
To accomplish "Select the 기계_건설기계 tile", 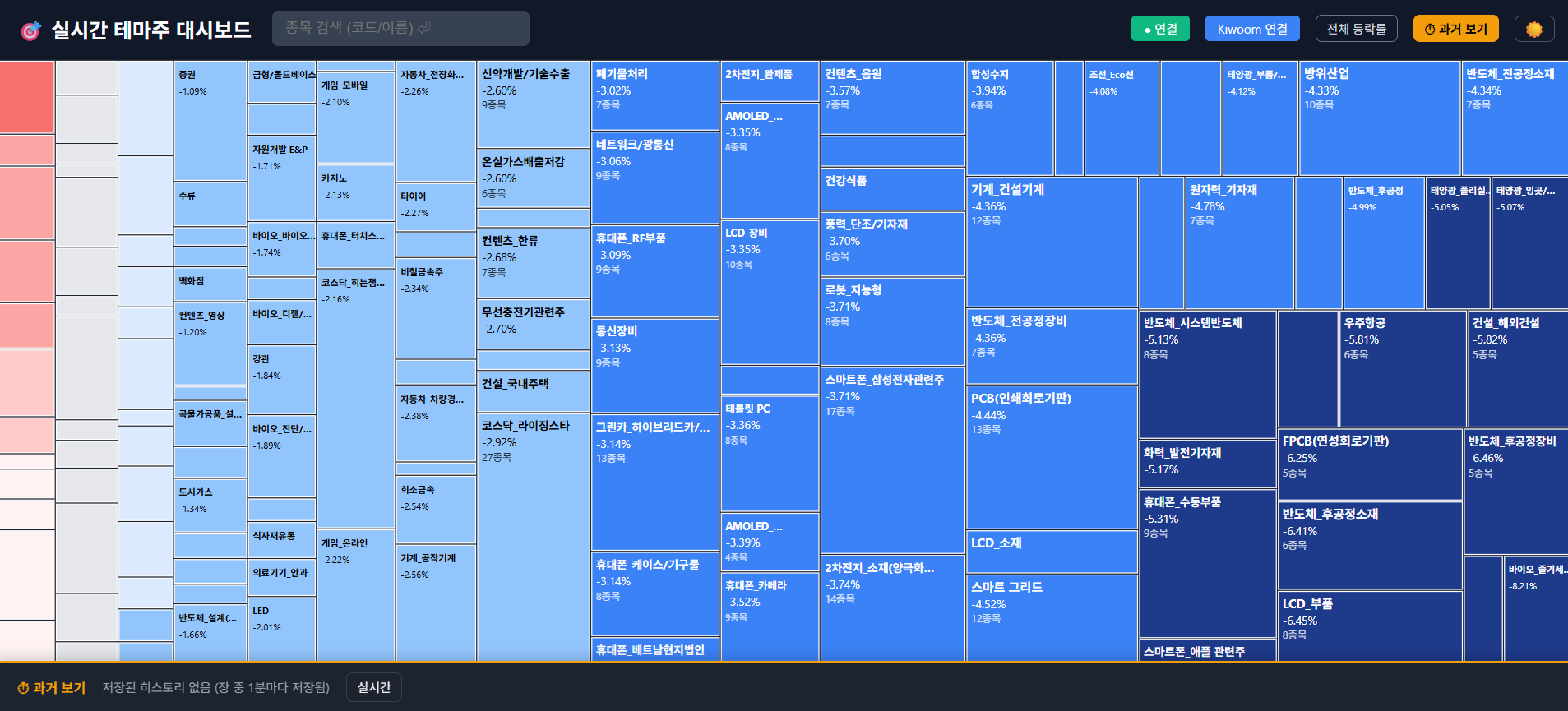I will coord(1052,242).
